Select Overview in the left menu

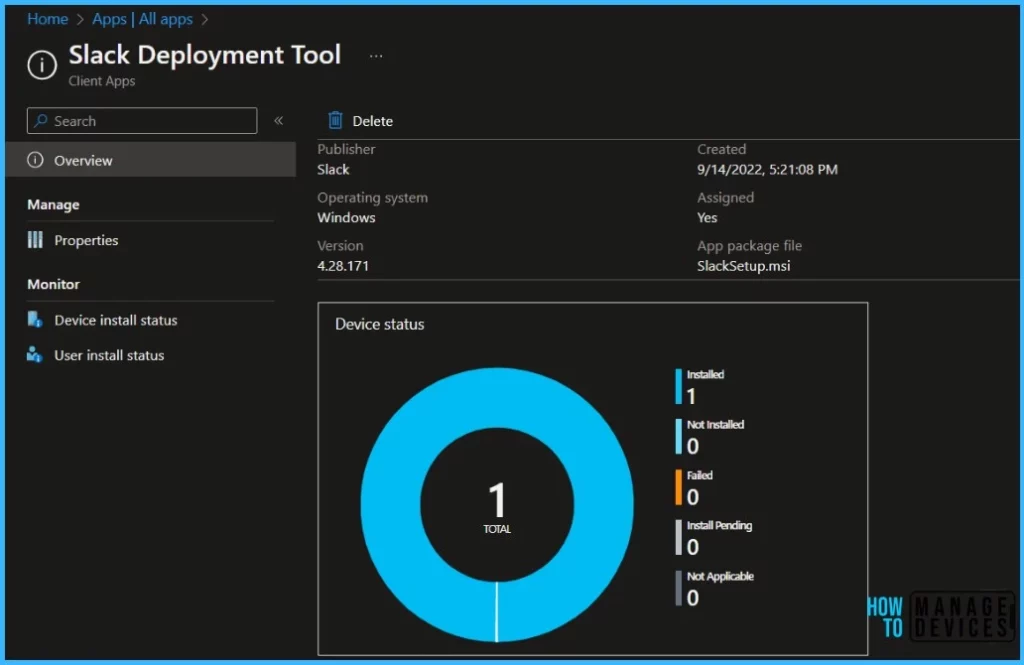click(x=151, y=160)
